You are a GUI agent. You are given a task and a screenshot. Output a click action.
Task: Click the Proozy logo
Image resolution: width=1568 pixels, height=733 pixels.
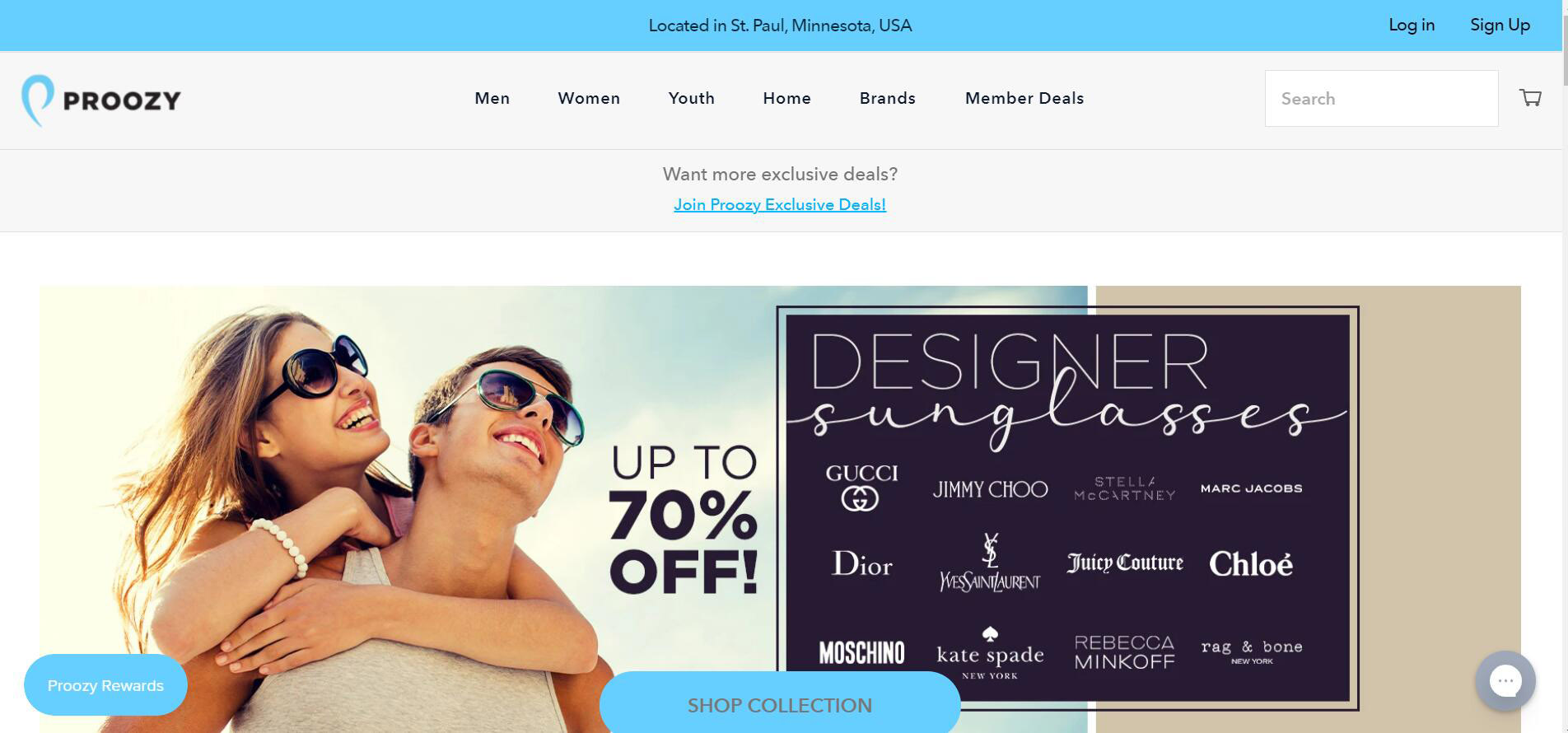click(100, 100)
